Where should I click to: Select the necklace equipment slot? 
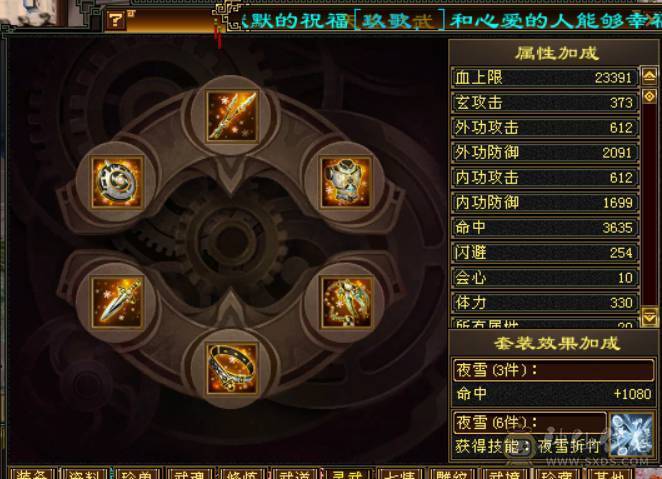coord(346,302)
